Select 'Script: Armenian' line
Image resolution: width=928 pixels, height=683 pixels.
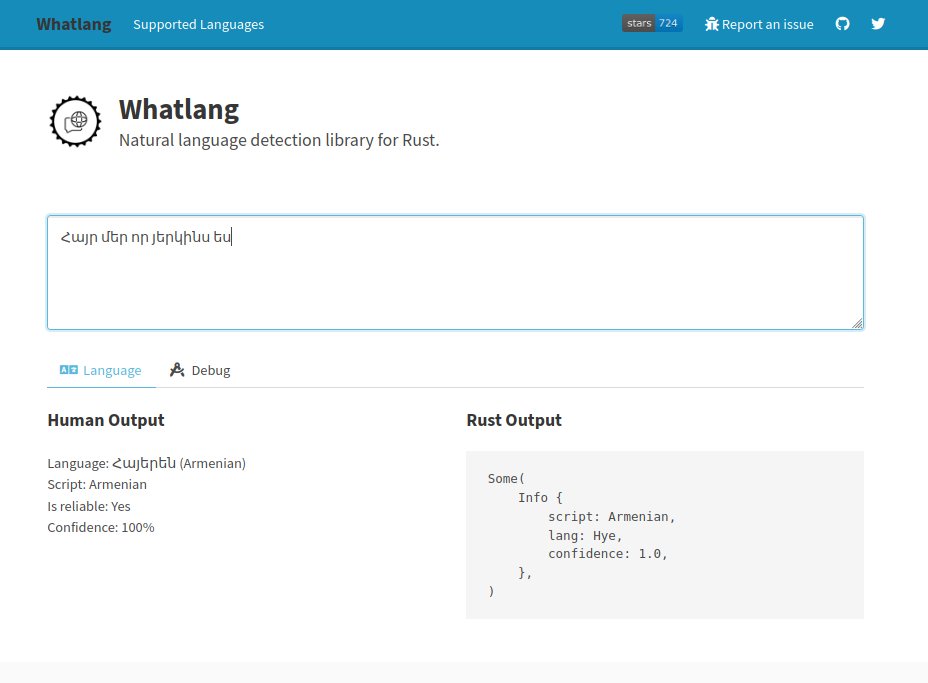tap(97, 485)
